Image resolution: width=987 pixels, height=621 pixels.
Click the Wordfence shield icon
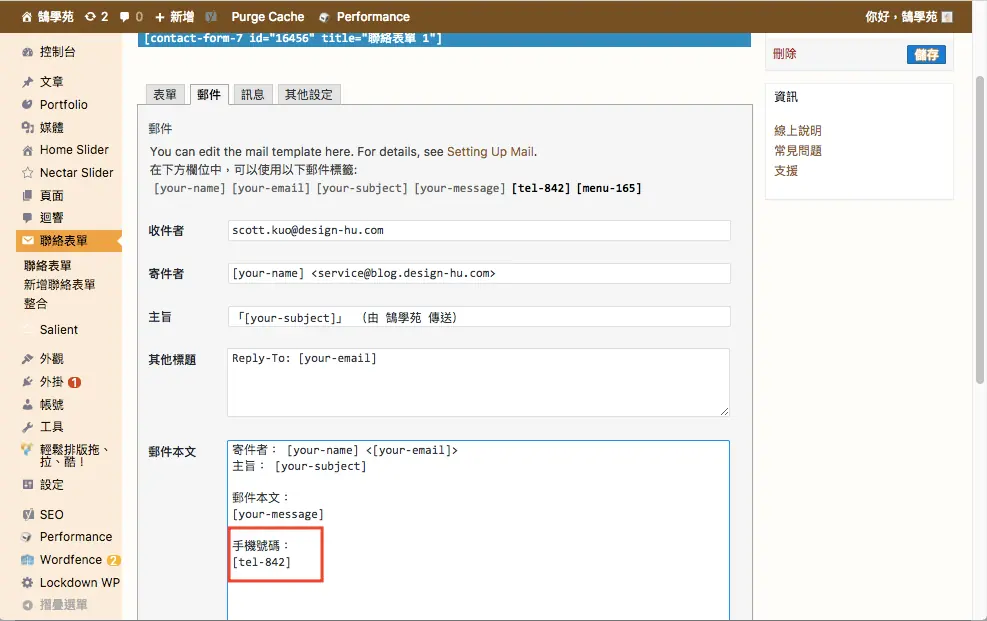point(27,560)
